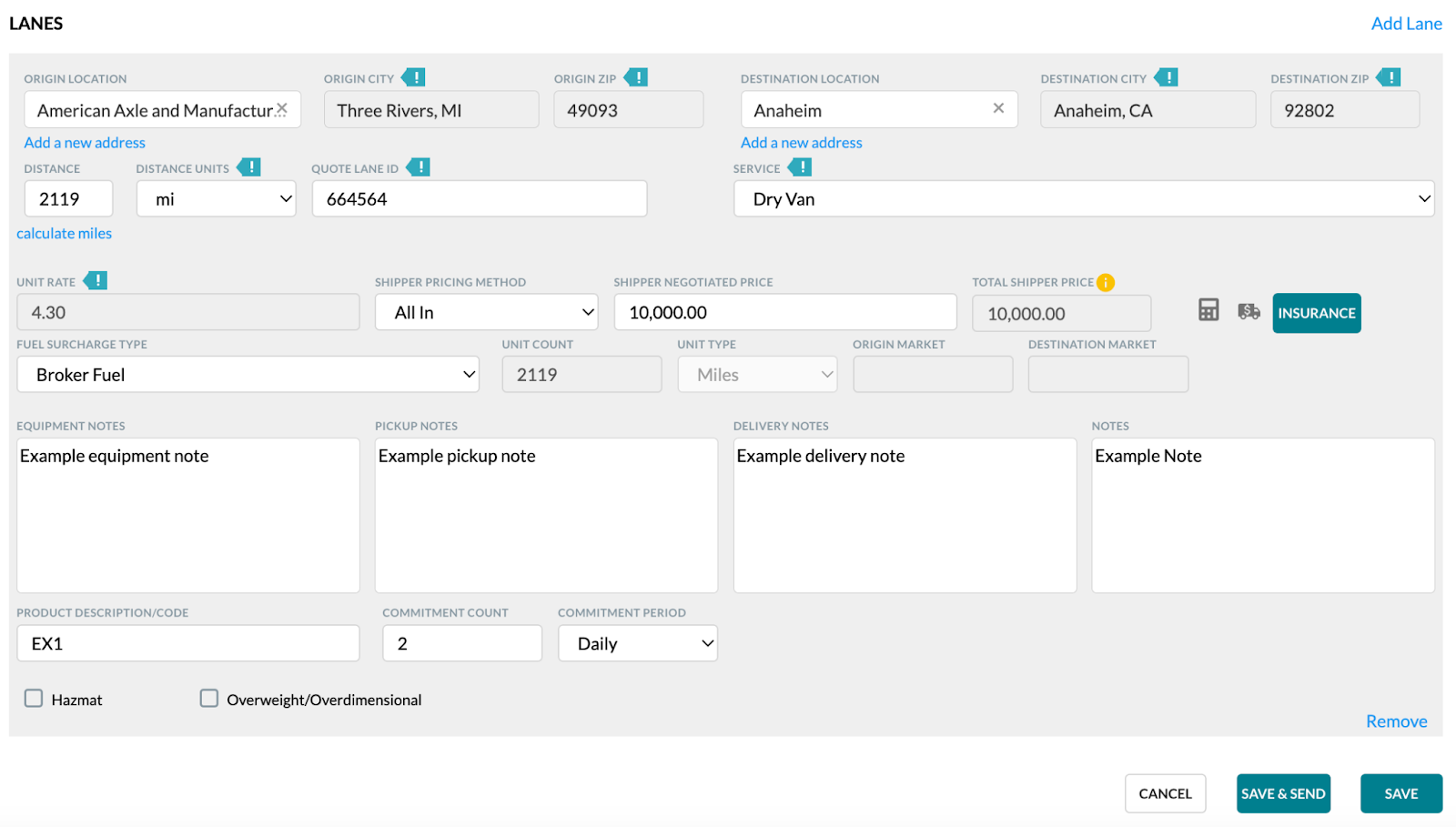The height and width of the screenshot is (827, 1456).
Task: Click the Origin Zip info flag icon
Action: [x=635, y=77]
